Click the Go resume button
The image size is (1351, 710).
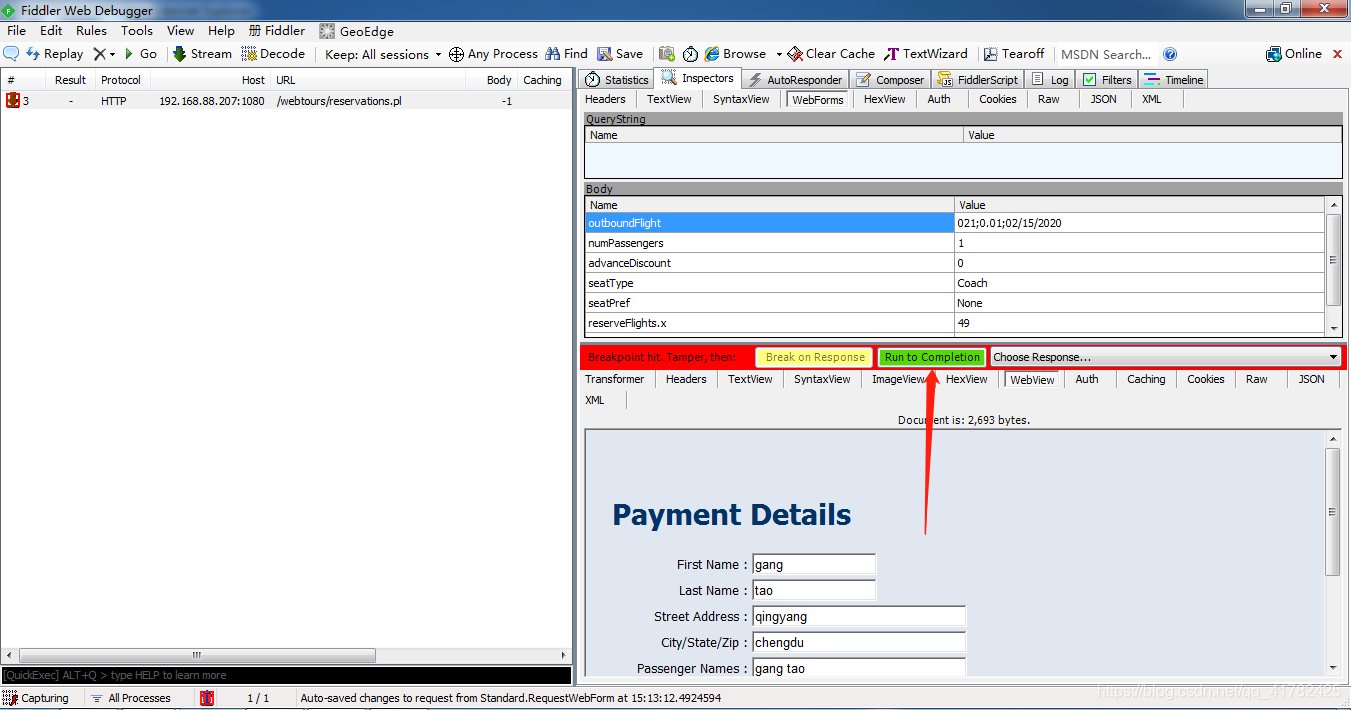140,54
